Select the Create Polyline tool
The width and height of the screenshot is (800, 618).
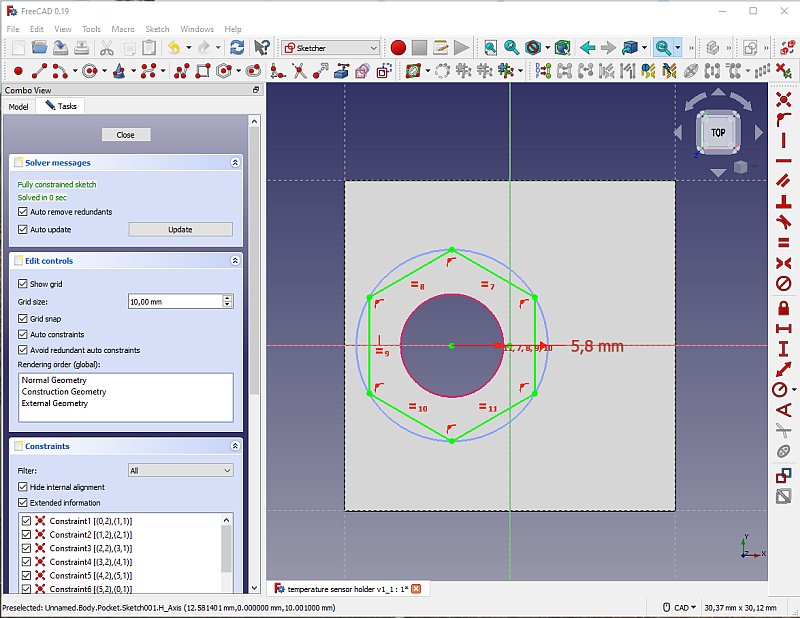pos(181,71)
